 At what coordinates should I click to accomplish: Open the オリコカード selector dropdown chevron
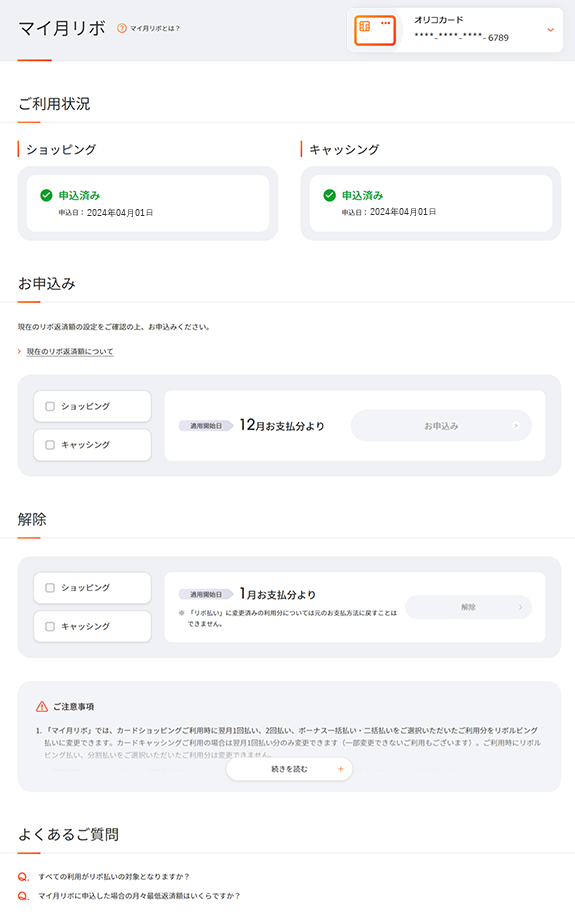pyautogui.click(x=550, y=29)
